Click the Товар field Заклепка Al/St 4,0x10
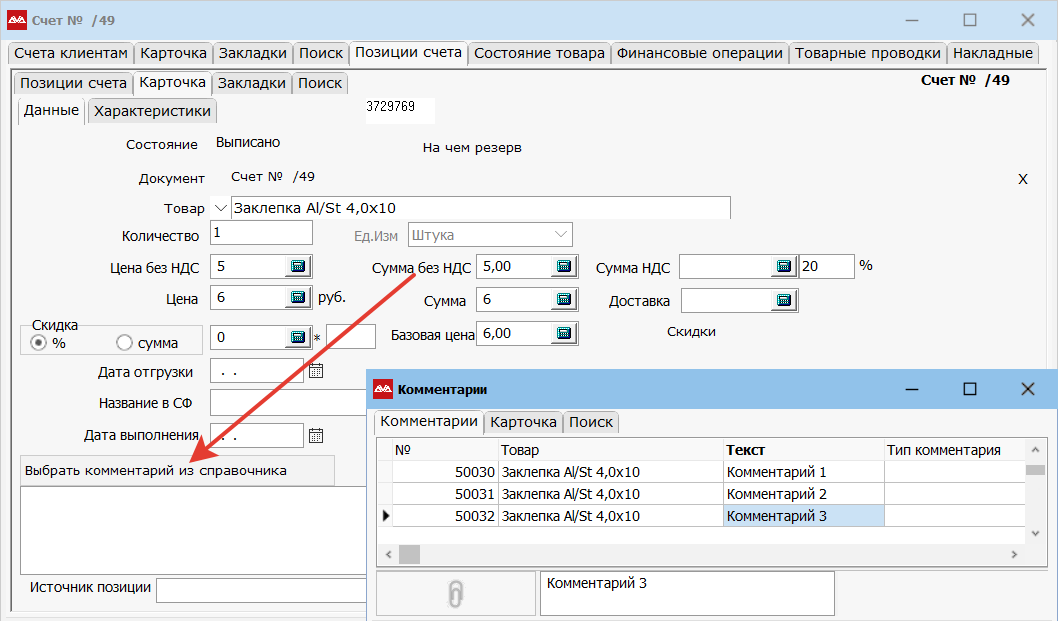This screenshot has width=1058, height=621. click(480, 208)
